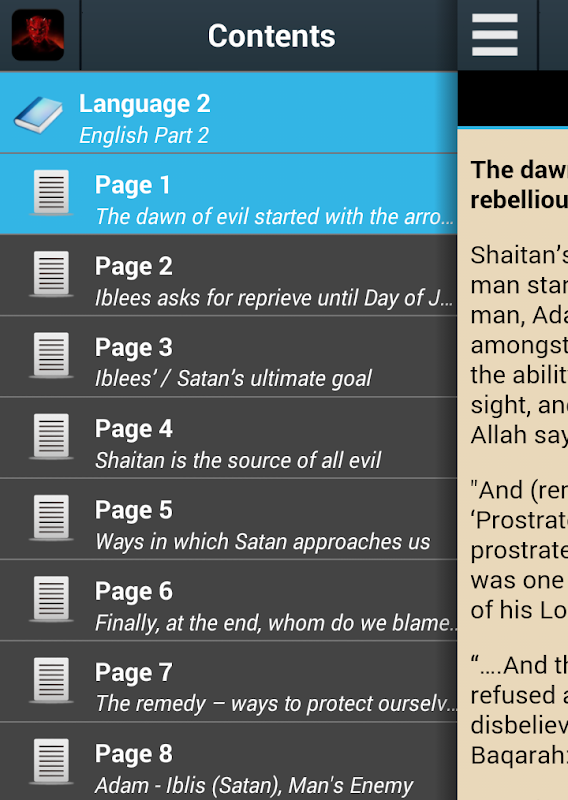The height and width of the screenshot is (800, 568).
Task: Tap the article text panel on the right
Action: 513,464
